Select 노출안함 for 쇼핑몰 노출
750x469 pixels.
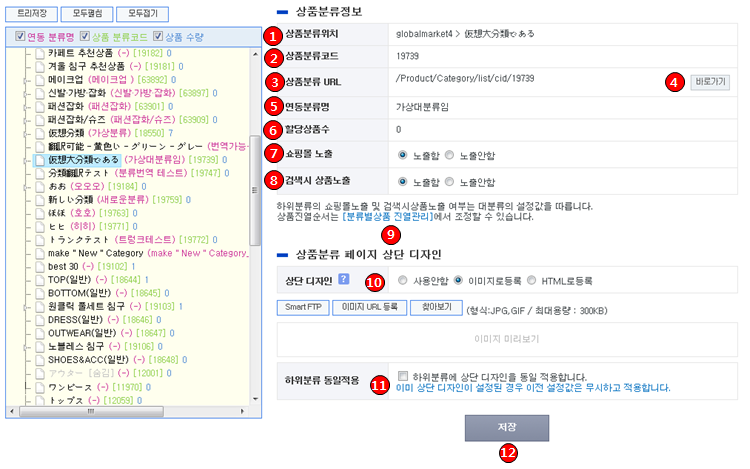tap(452, 155)
